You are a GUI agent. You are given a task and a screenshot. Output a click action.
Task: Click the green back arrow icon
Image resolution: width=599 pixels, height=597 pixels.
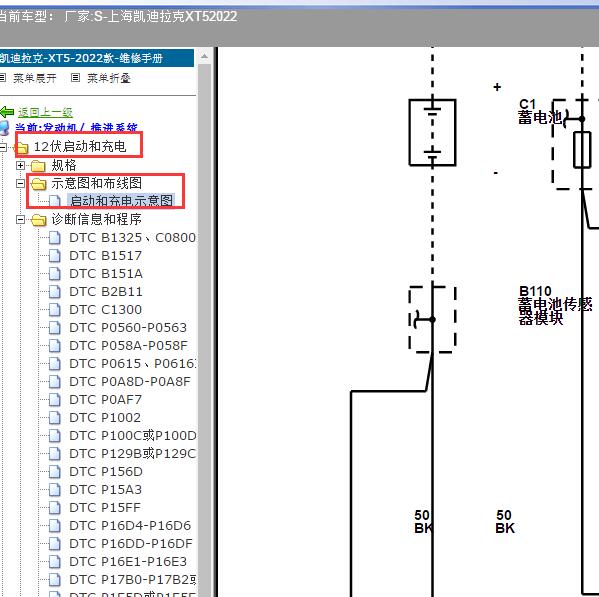pyautogui.click(x=7, y=112)
